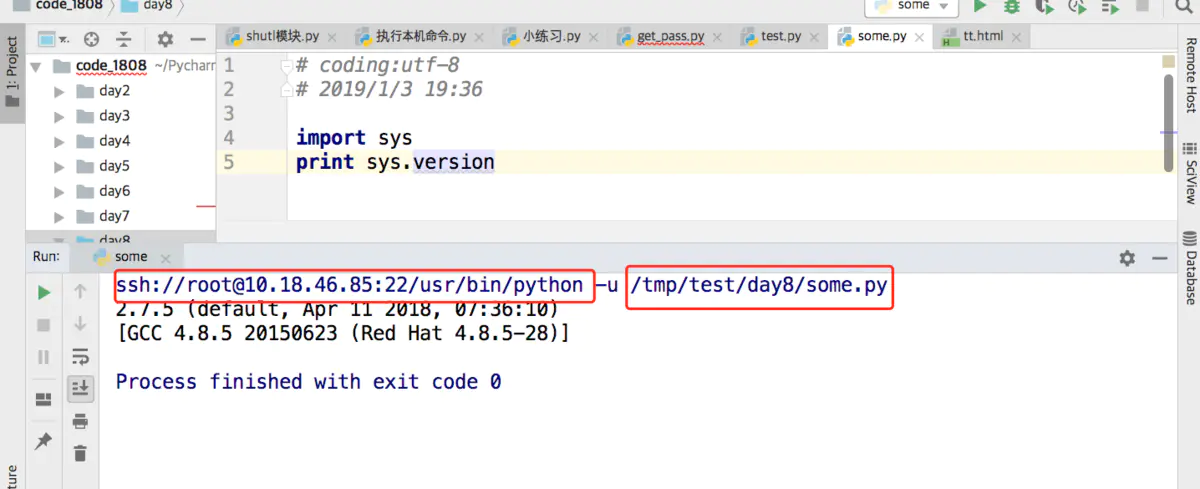Pin the Run tab with pin icon
The width and height of the screenshot is (1200, 489).
pyautogui.click(x=43, y=441)
